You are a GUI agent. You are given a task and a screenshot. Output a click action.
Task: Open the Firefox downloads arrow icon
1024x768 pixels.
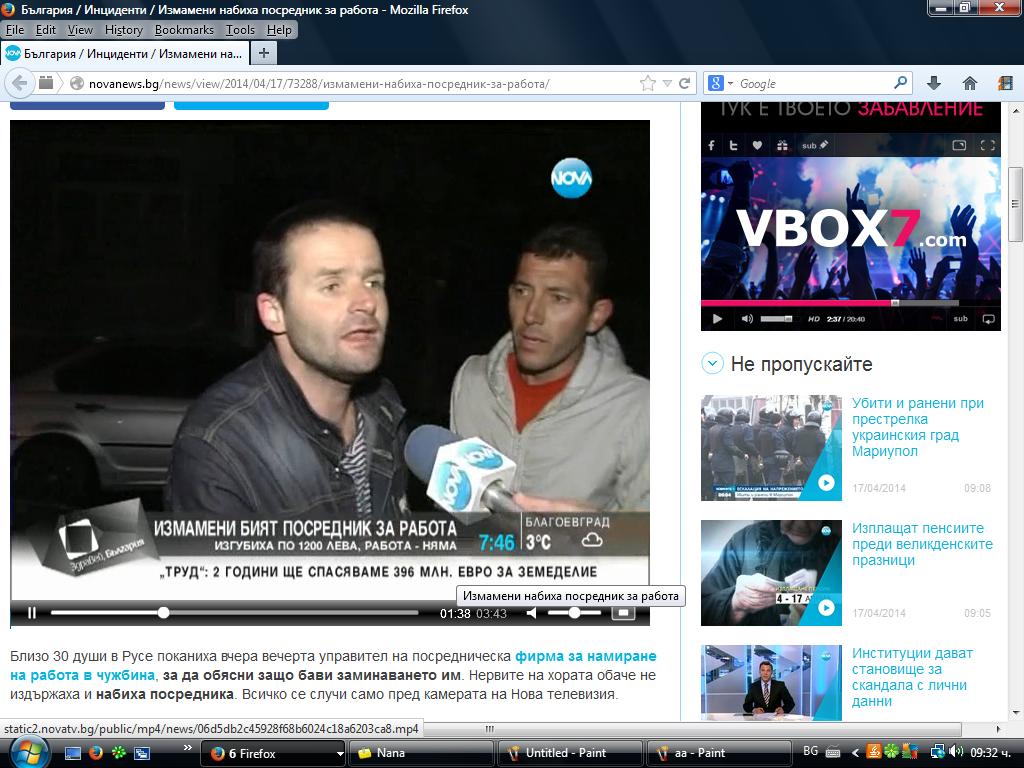point(934,83)
